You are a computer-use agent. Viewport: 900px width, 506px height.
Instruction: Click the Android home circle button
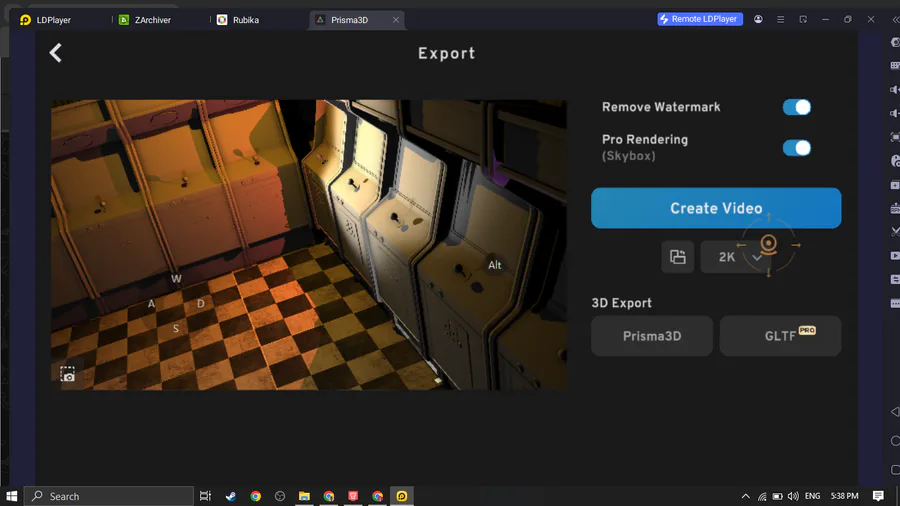click(895, 441)
